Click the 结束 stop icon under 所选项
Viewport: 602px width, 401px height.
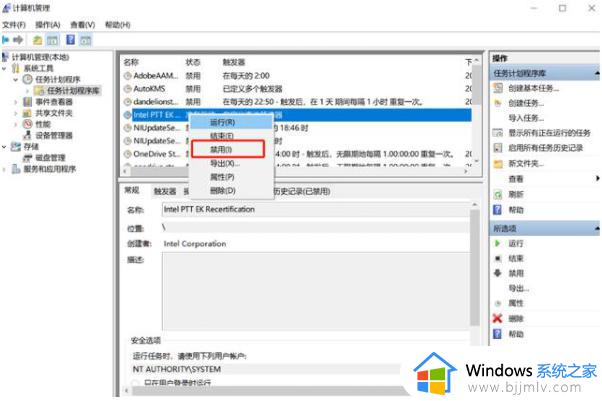point(498,258)
